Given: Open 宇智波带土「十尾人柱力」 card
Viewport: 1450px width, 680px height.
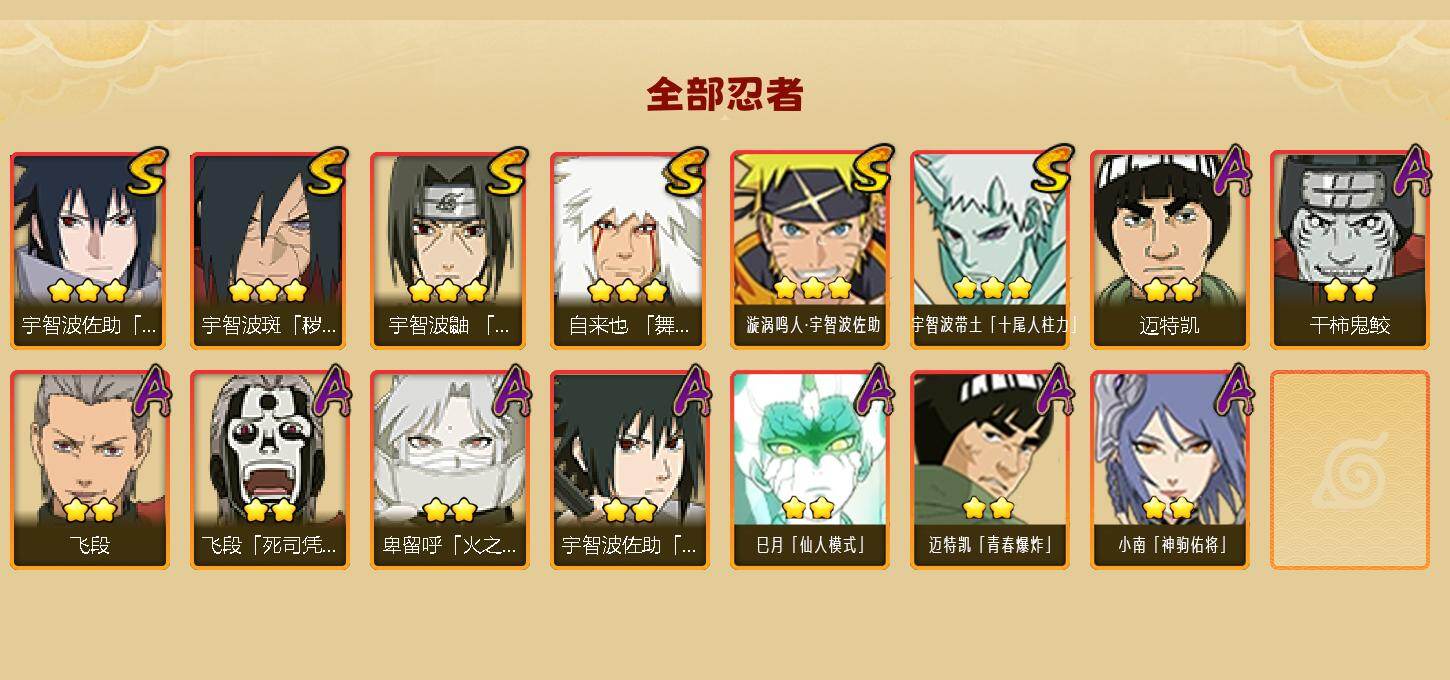Looking at the screenshot, I should click(x=990, y=250).
